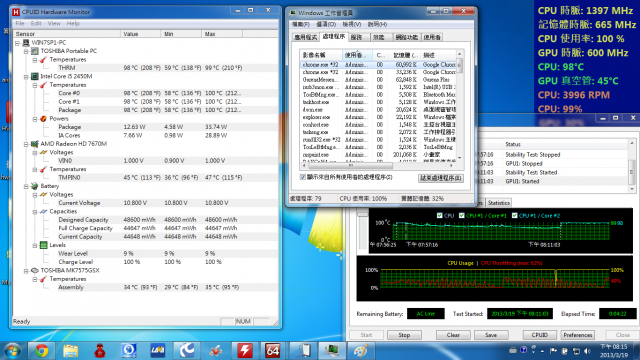Click the crescent moon taskbar icon
640x360 pixels.
click(x=187, y=351)
